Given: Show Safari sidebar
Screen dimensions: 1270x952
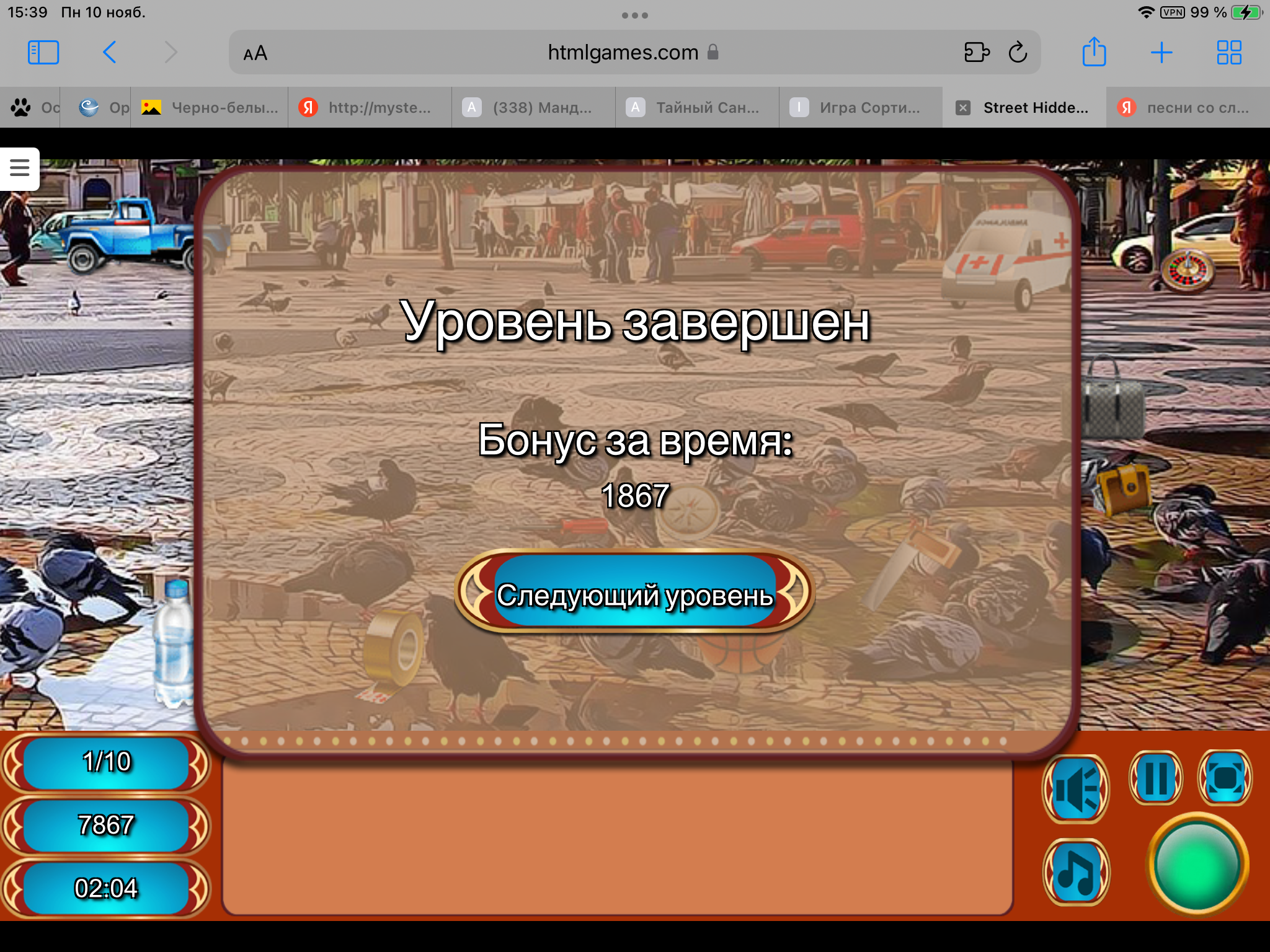Looking at the screenshot, I should coord(43,53).
